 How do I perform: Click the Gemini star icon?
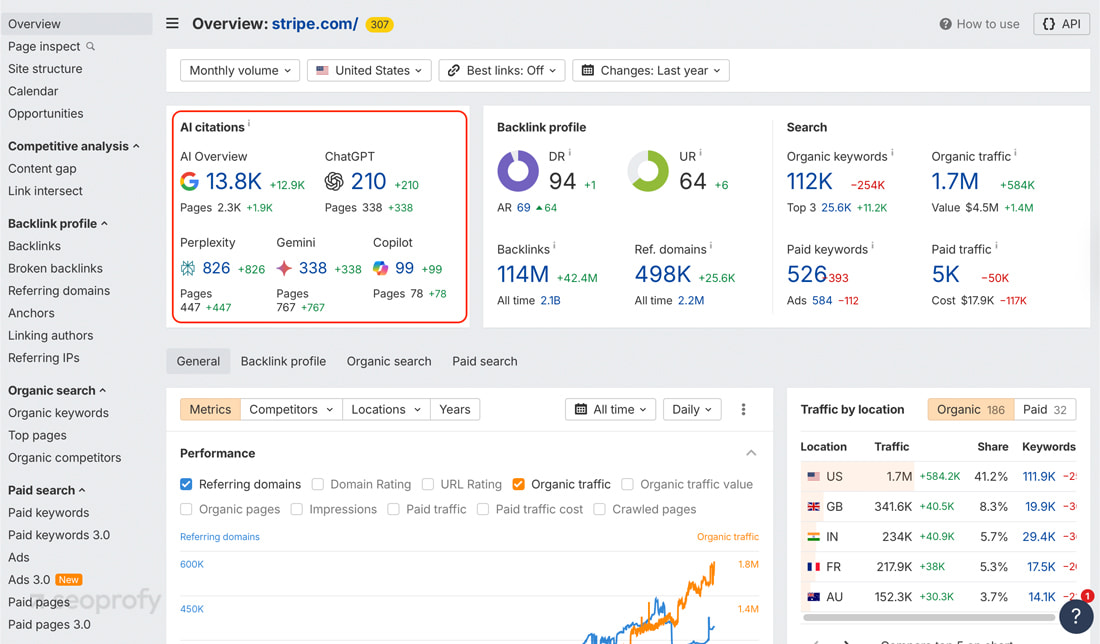coord(285,268)
